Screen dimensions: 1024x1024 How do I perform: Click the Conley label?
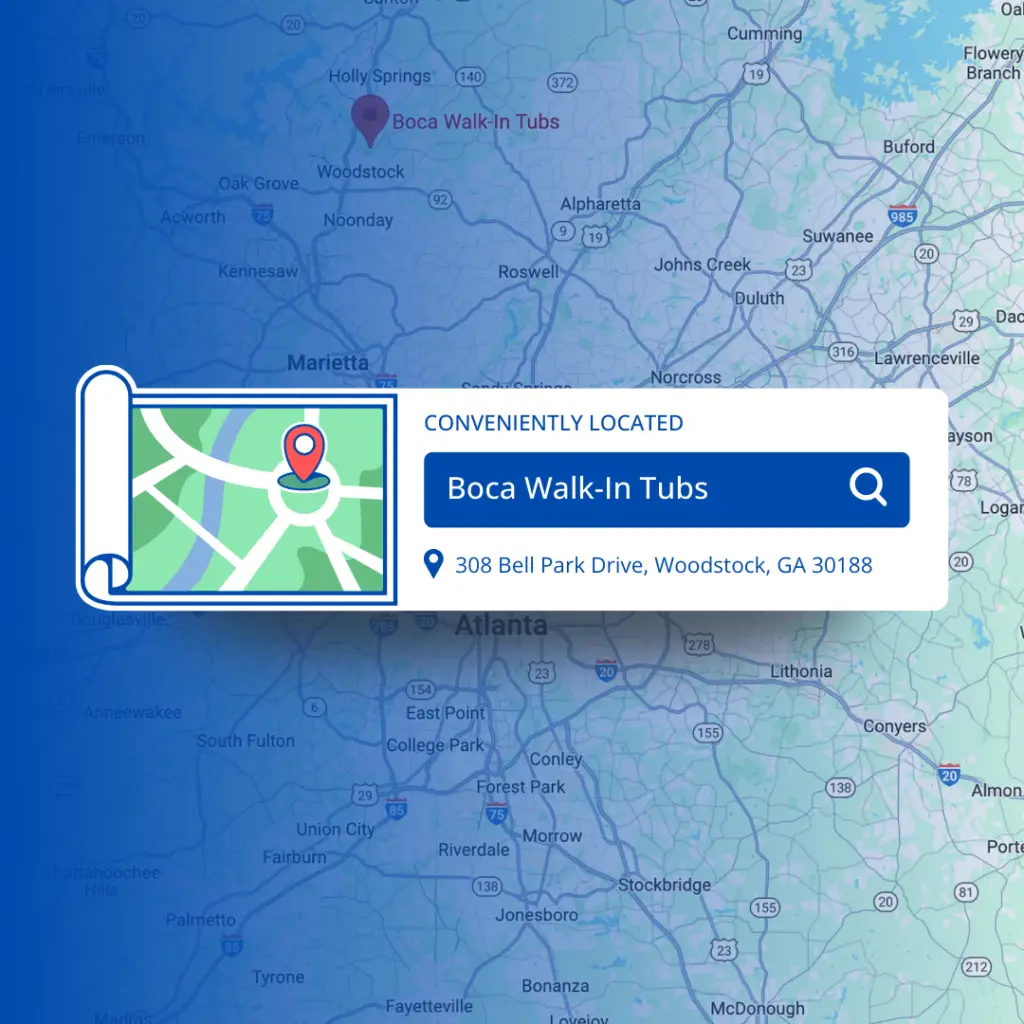(x=556, y=759)
